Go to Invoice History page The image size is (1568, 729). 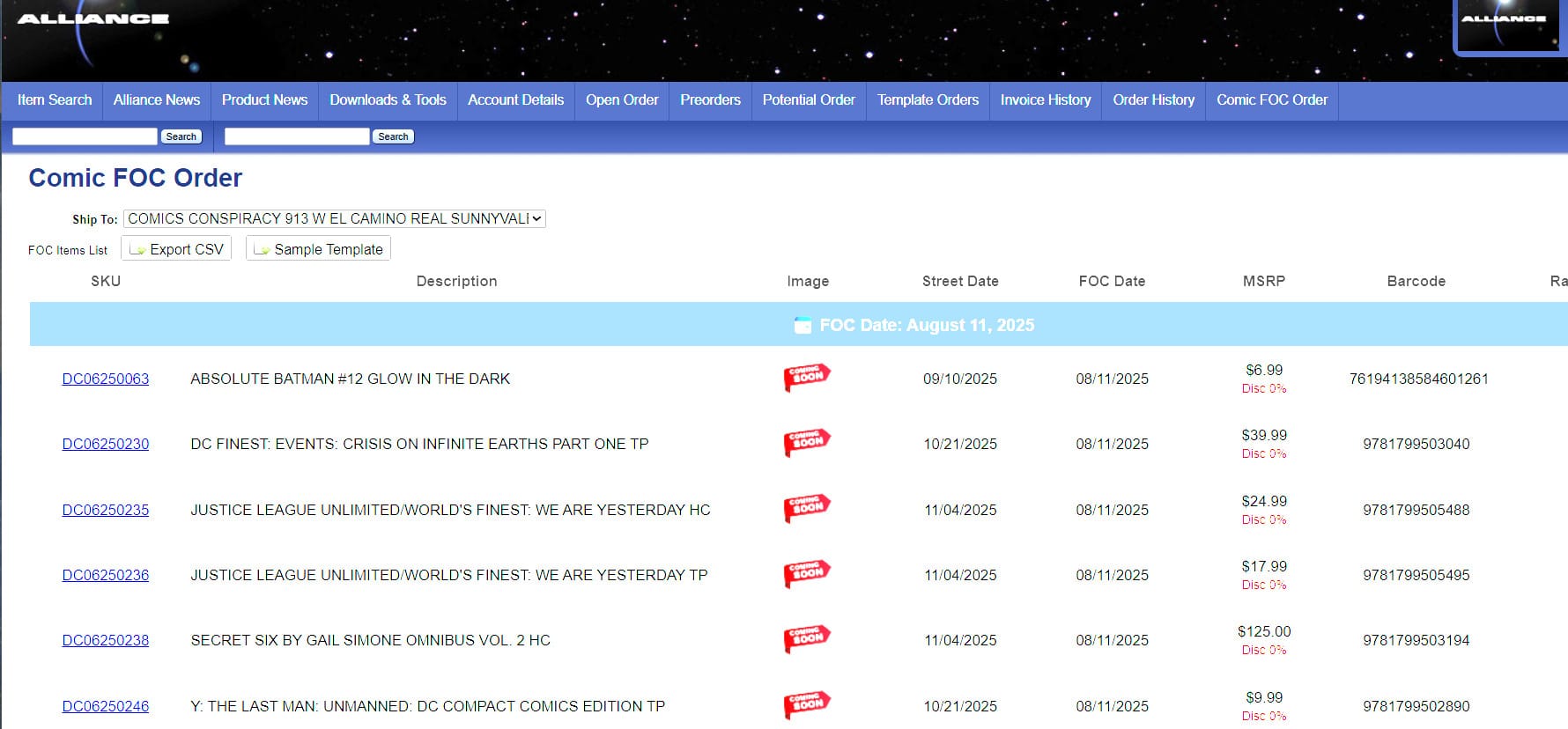[x=1045, y=100]
